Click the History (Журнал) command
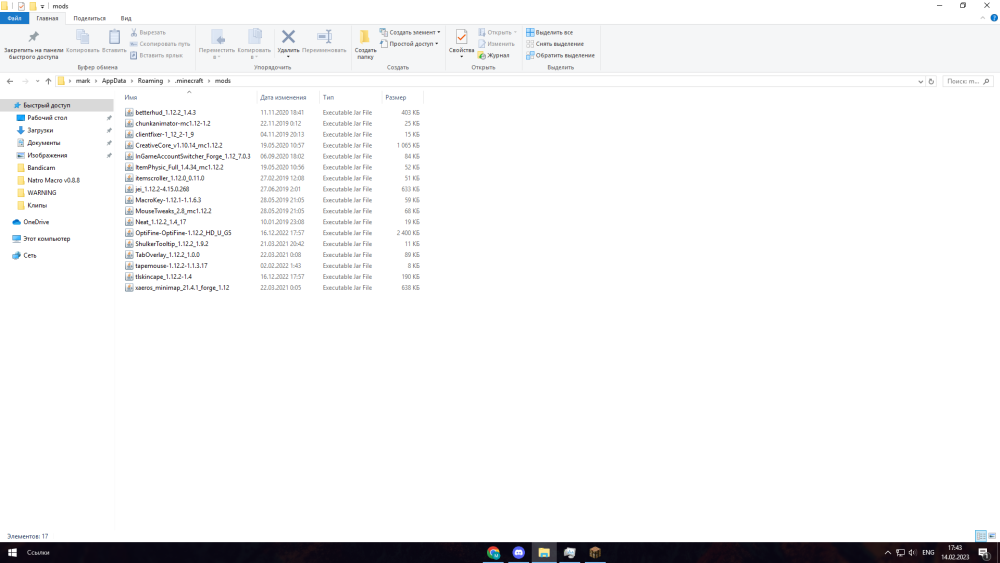The width and height of the screenshot is (1000, 563). click(494, 55)
